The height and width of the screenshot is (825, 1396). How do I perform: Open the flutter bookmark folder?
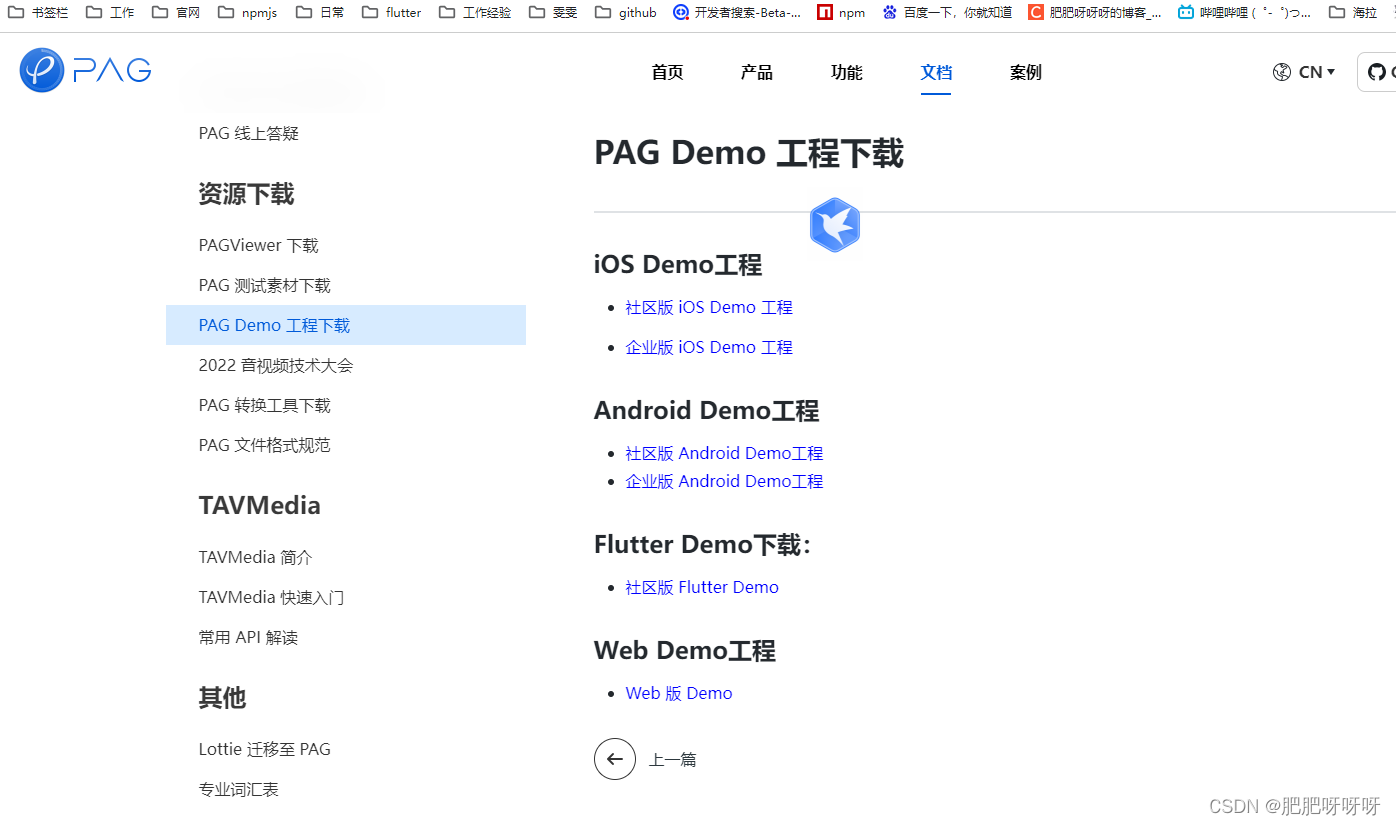(x=391, y=13)
